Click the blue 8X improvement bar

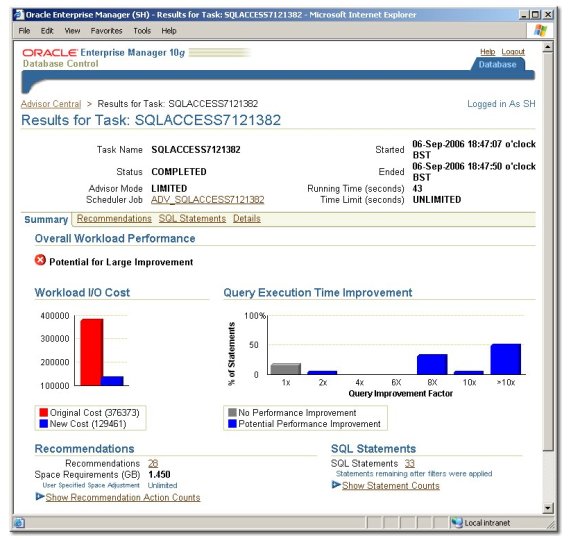[x=432, y=364]
